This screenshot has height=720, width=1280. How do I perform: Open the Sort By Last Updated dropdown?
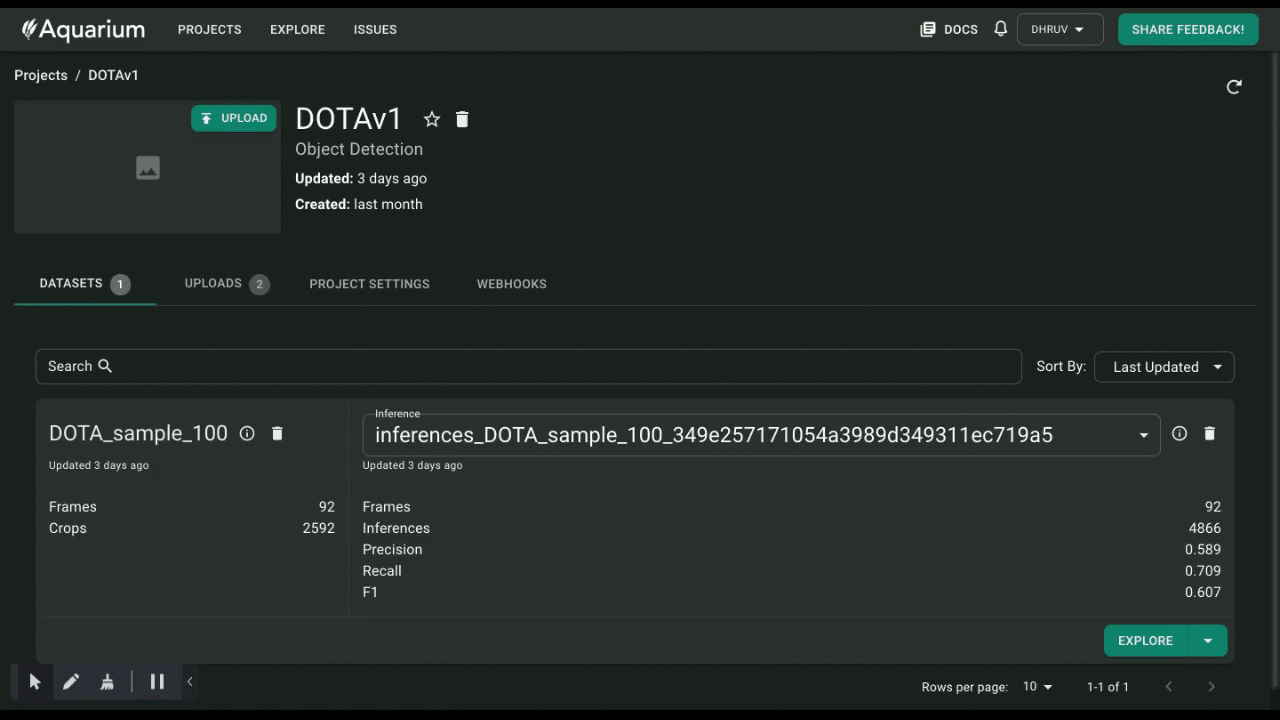coord(1165,367)
